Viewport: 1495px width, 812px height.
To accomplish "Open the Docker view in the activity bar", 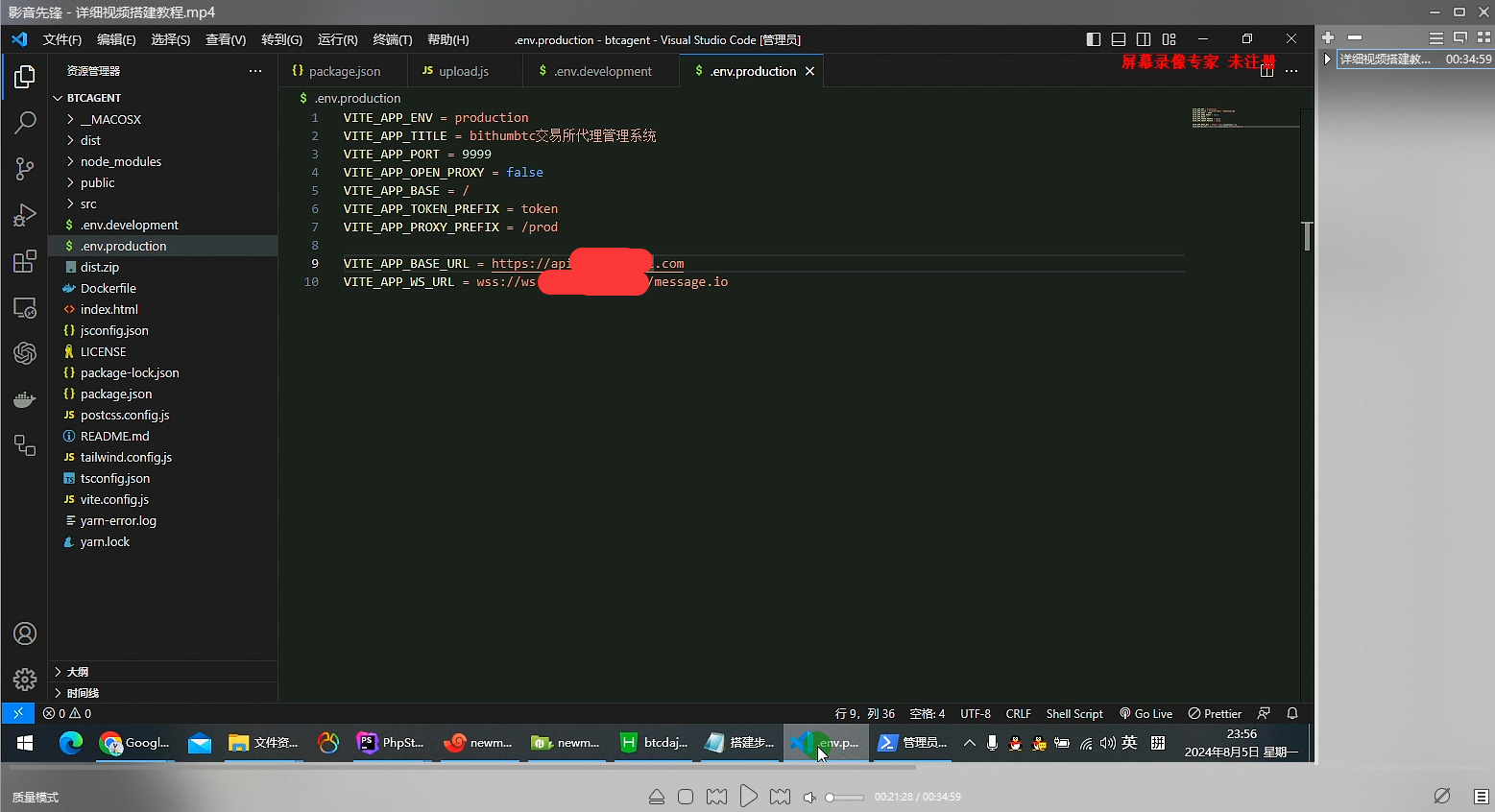I will pyautogui.click(x=25, y=399).
